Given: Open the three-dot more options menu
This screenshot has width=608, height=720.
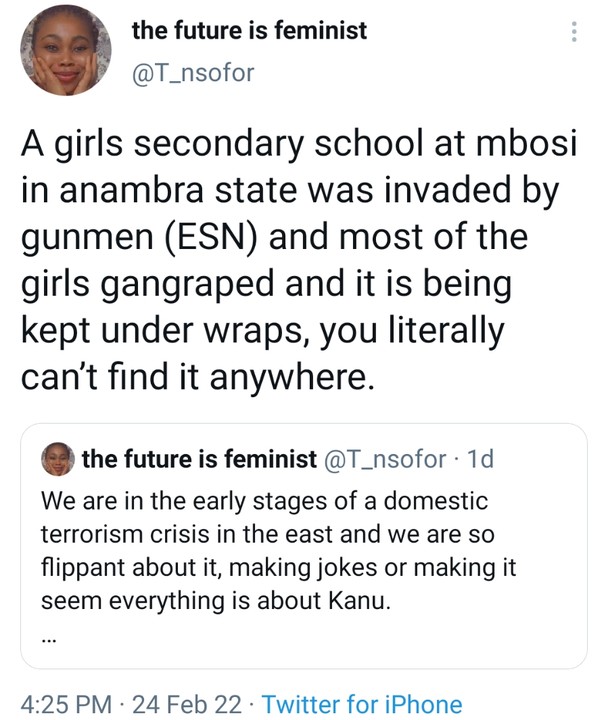Looking at the screenshot, I should pos(573,32).
